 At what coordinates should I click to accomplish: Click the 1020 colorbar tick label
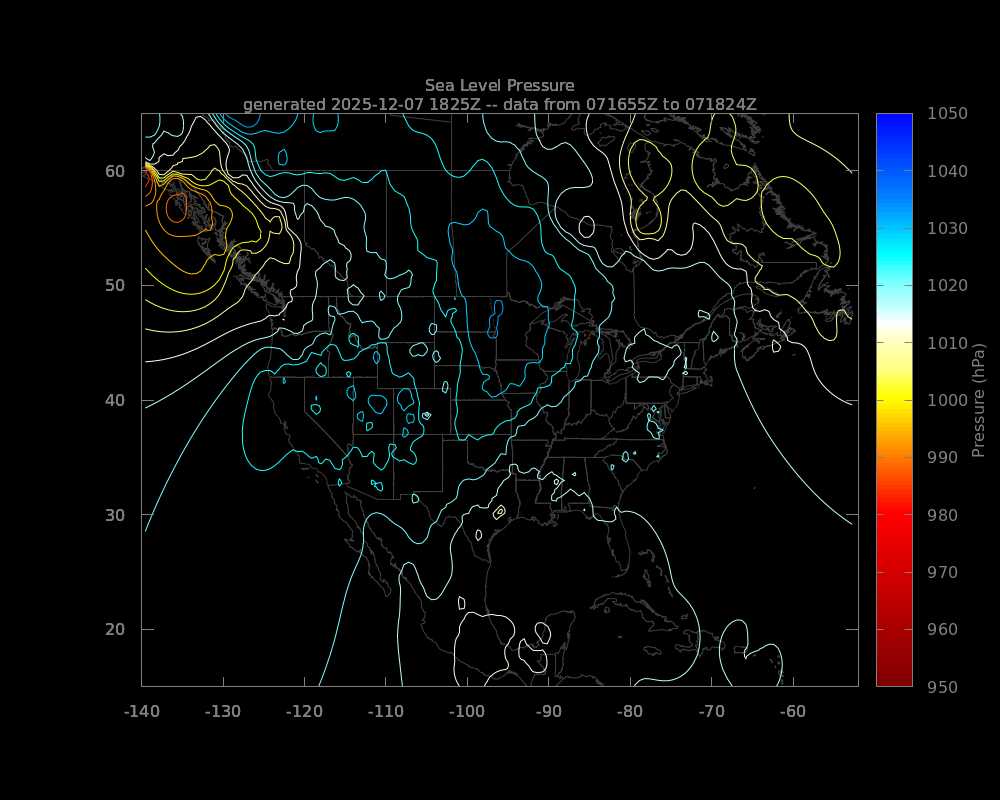tap(946, 285)
